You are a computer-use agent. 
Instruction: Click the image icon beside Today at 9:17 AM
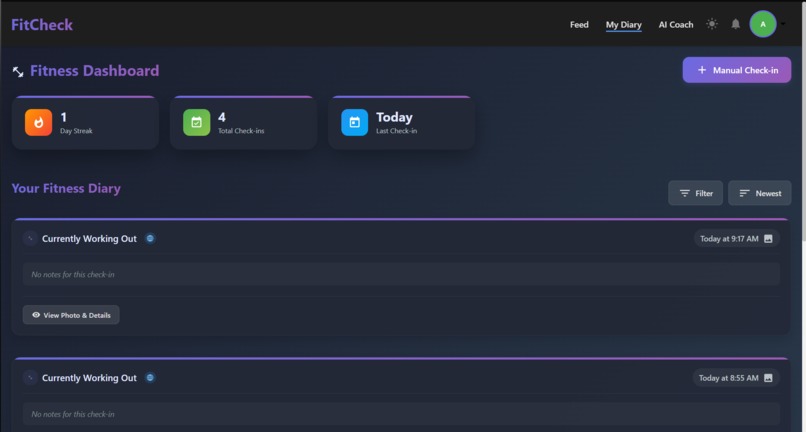(x=768, y=239)
